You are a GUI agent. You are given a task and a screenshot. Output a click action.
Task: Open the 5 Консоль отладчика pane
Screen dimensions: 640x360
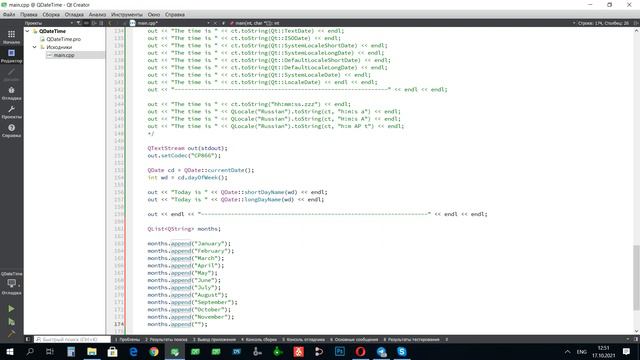(x=303, y=339)
